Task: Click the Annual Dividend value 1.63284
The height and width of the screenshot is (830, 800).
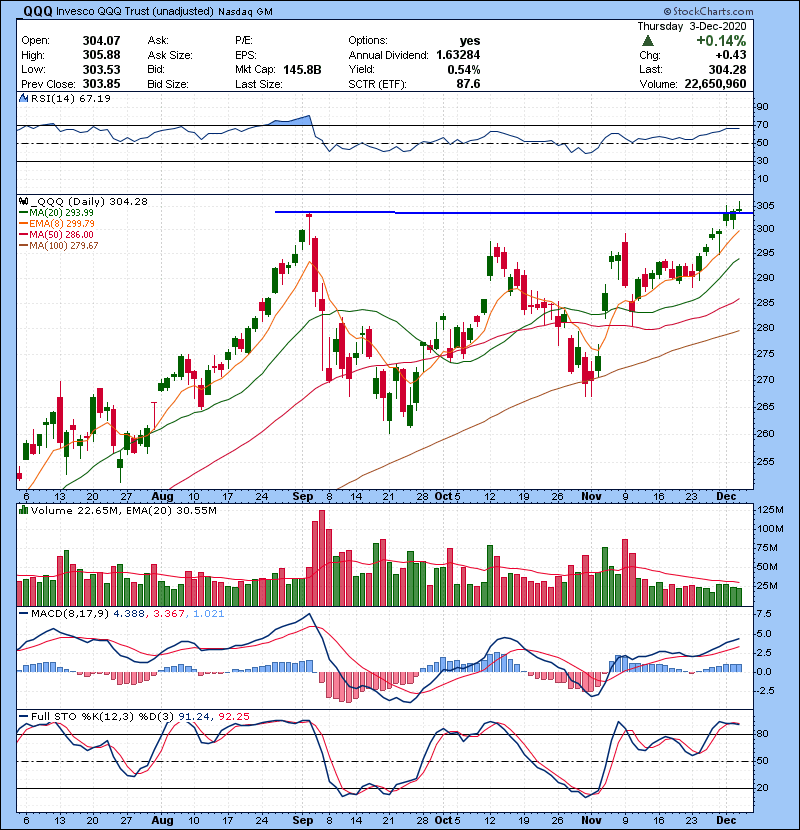Action: tap(458, 55)
